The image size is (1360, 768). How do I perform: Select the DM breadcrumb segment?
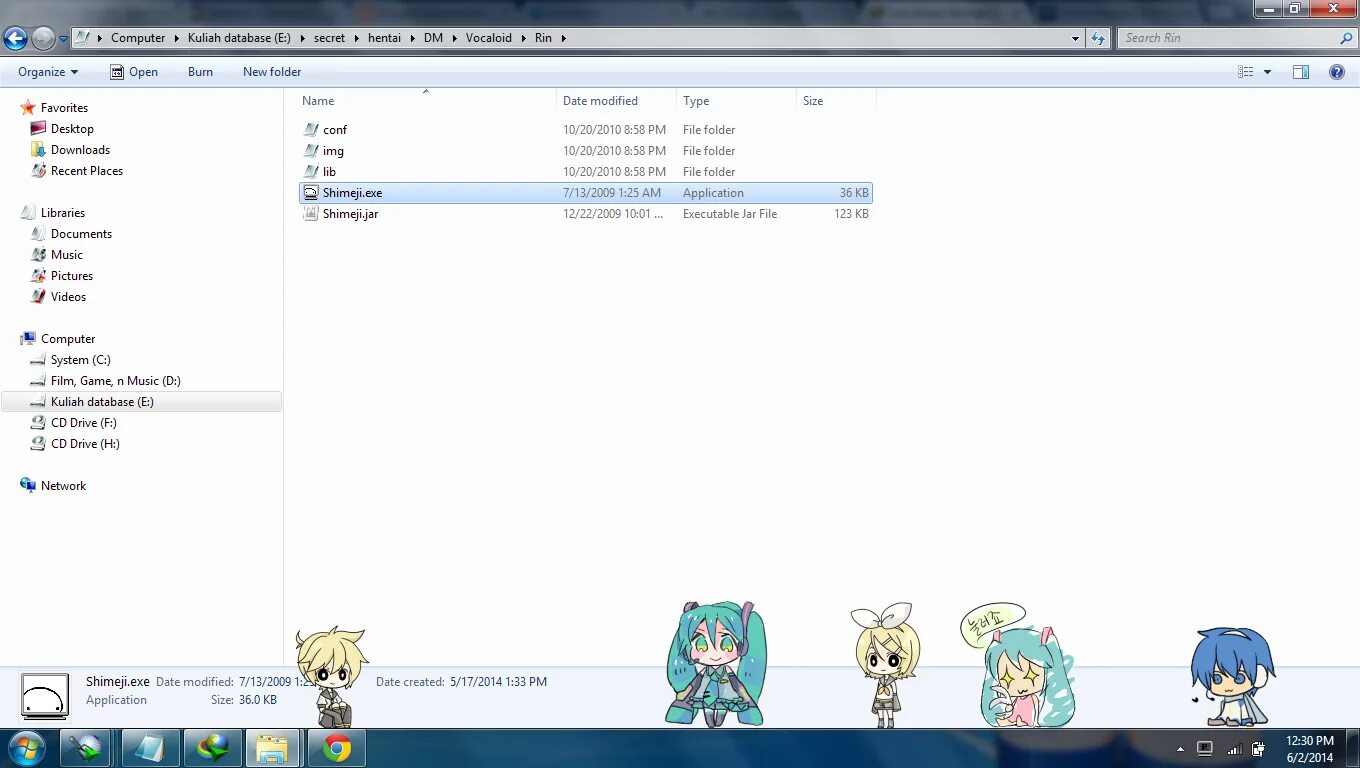[x=433, y=38]
